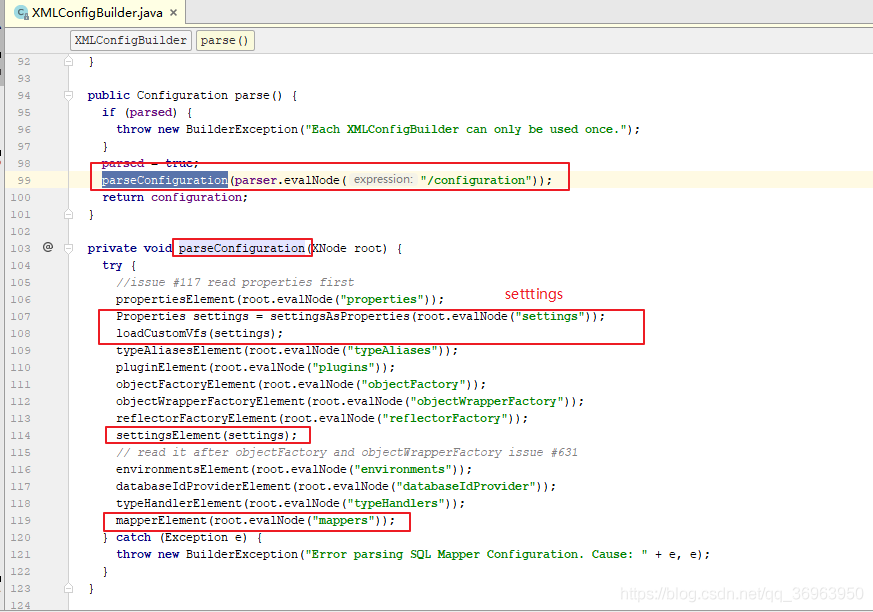Collapse the parse() method fold on line 94
The image size is (873, 612).
click(68, 95)
